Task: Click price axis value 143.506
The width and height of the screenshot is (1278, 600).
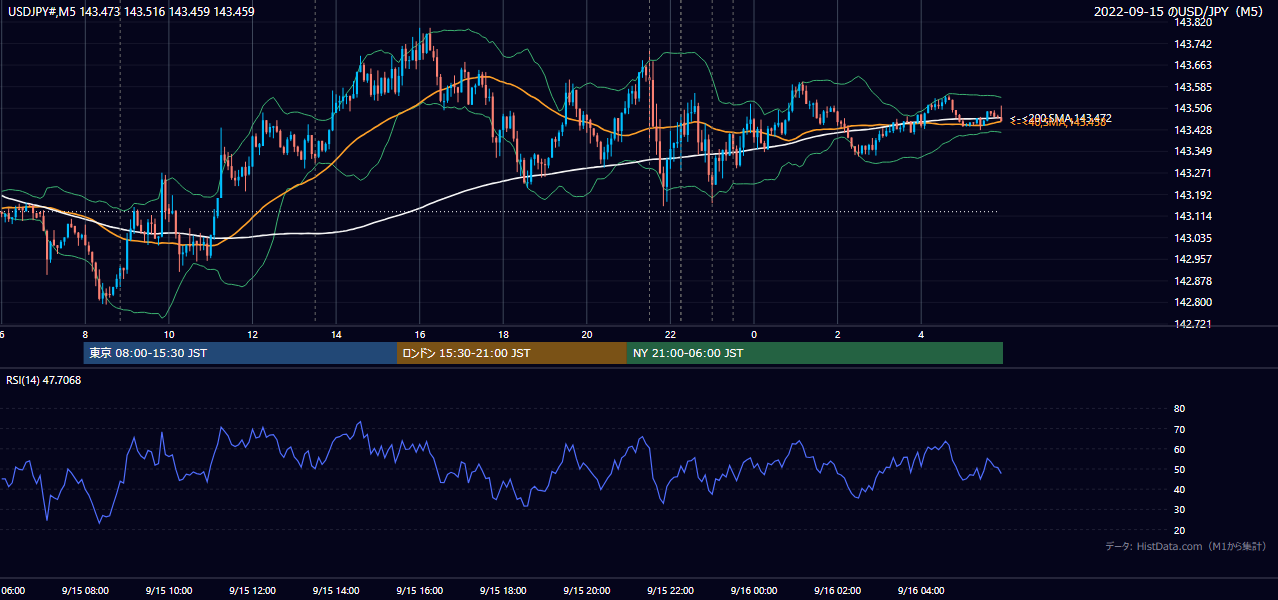Action: point(1192,108)
